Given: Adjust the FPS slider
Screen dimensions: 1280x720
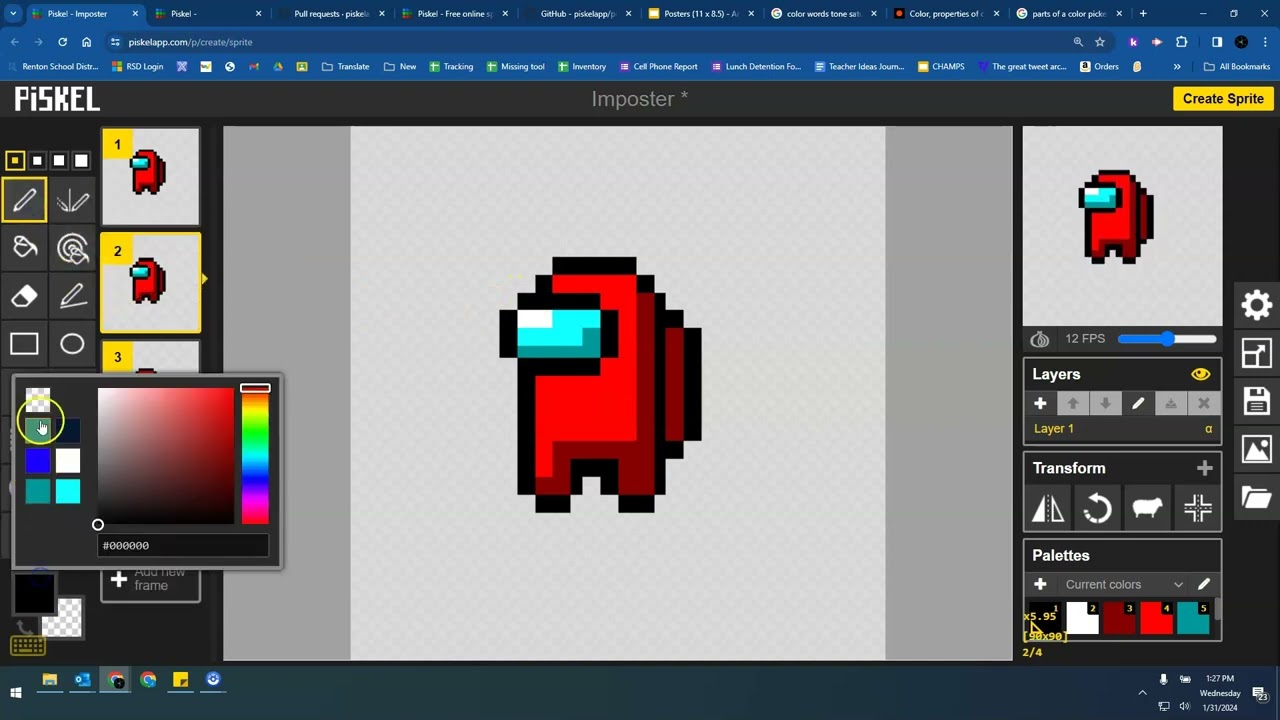Looking at the screenshot, I should pos(1167,339).
